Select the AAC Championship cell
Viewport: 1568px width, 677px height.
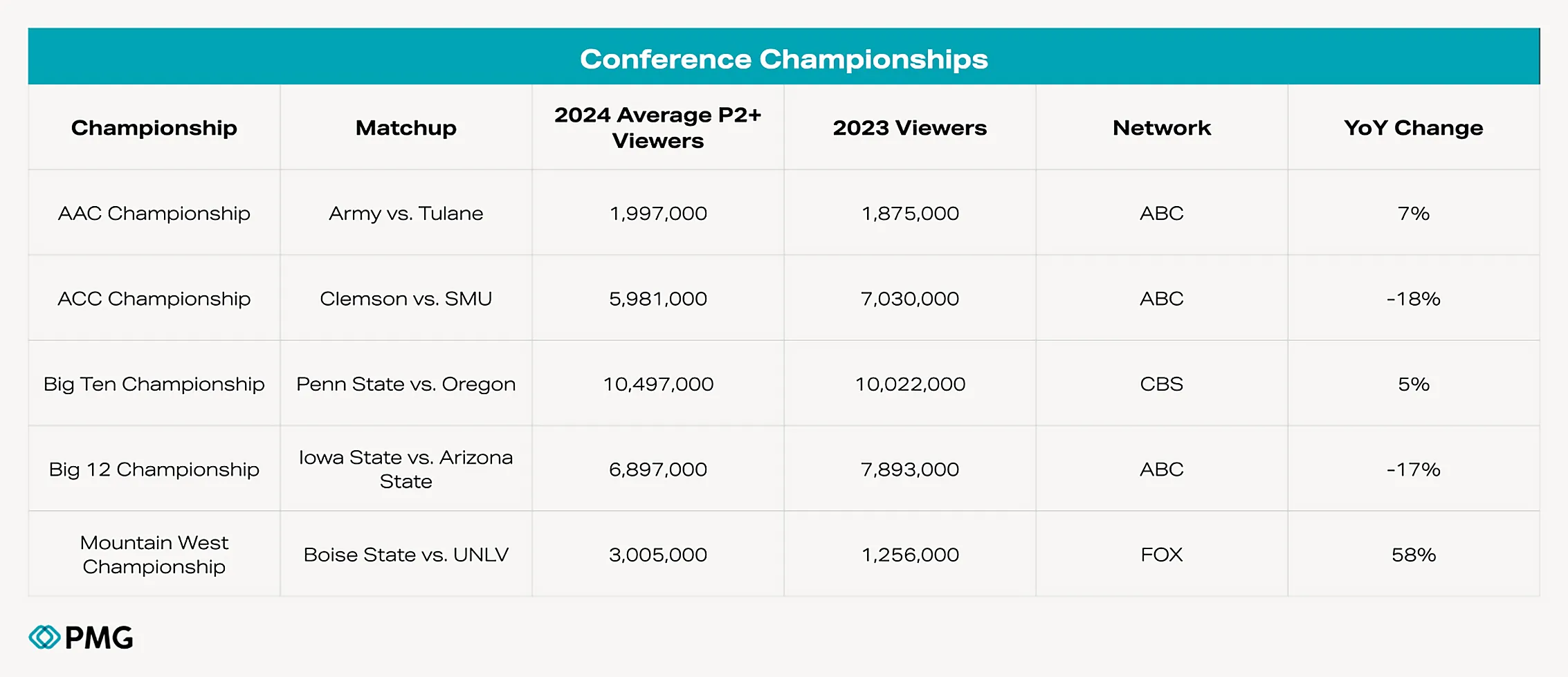[x=154, y=213]
